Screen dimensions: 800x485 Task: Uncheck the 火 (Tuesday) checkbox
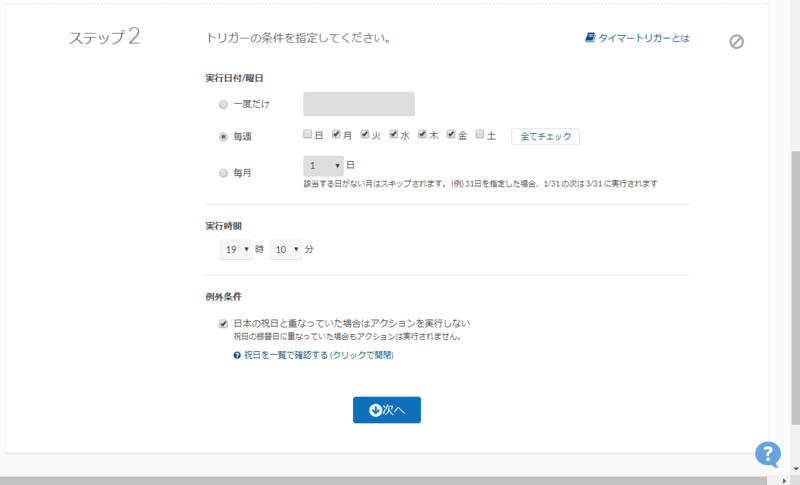364,134
